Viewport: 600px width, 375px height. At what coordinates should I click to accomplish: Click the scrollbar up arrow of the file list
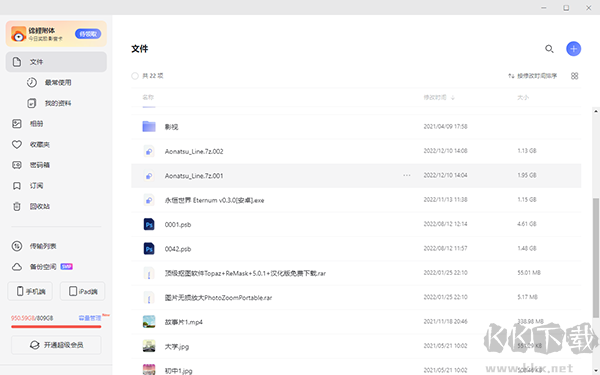click(x=596, y=111)
